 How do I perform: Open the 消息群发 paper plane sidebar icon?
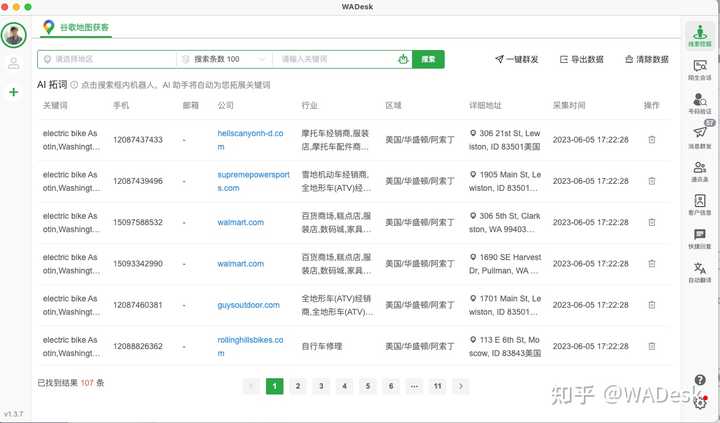tap(700, 136)
